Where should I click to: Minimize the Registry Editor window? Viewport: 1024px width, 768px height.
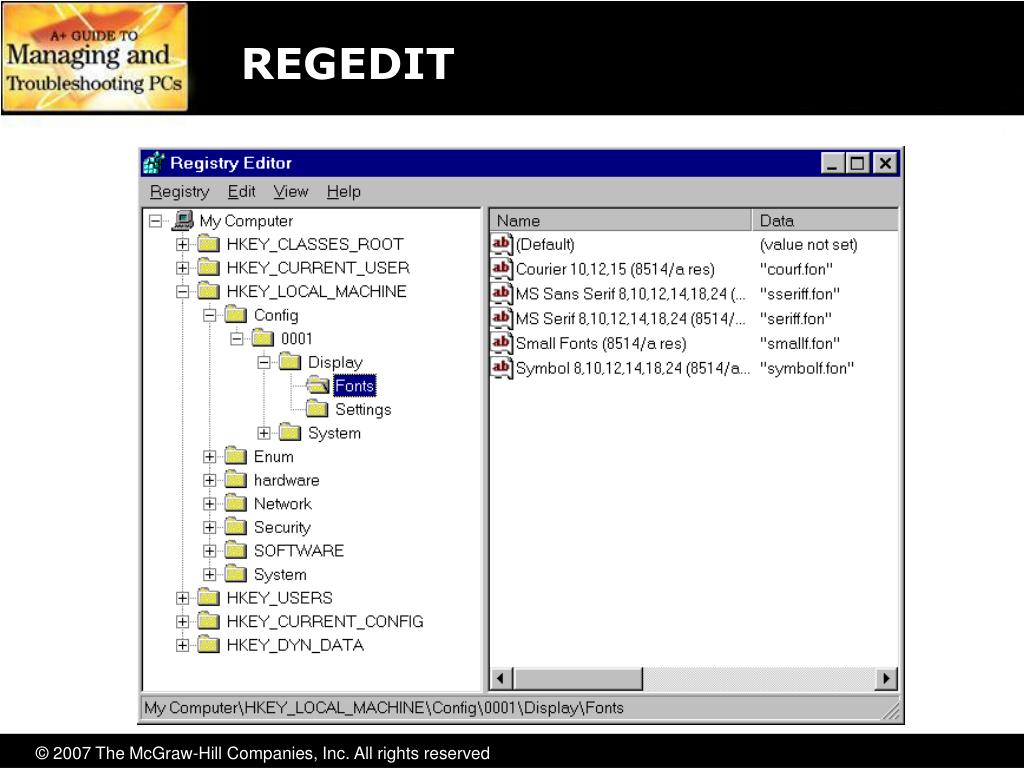pyautogui.click(x=833, y=163)
